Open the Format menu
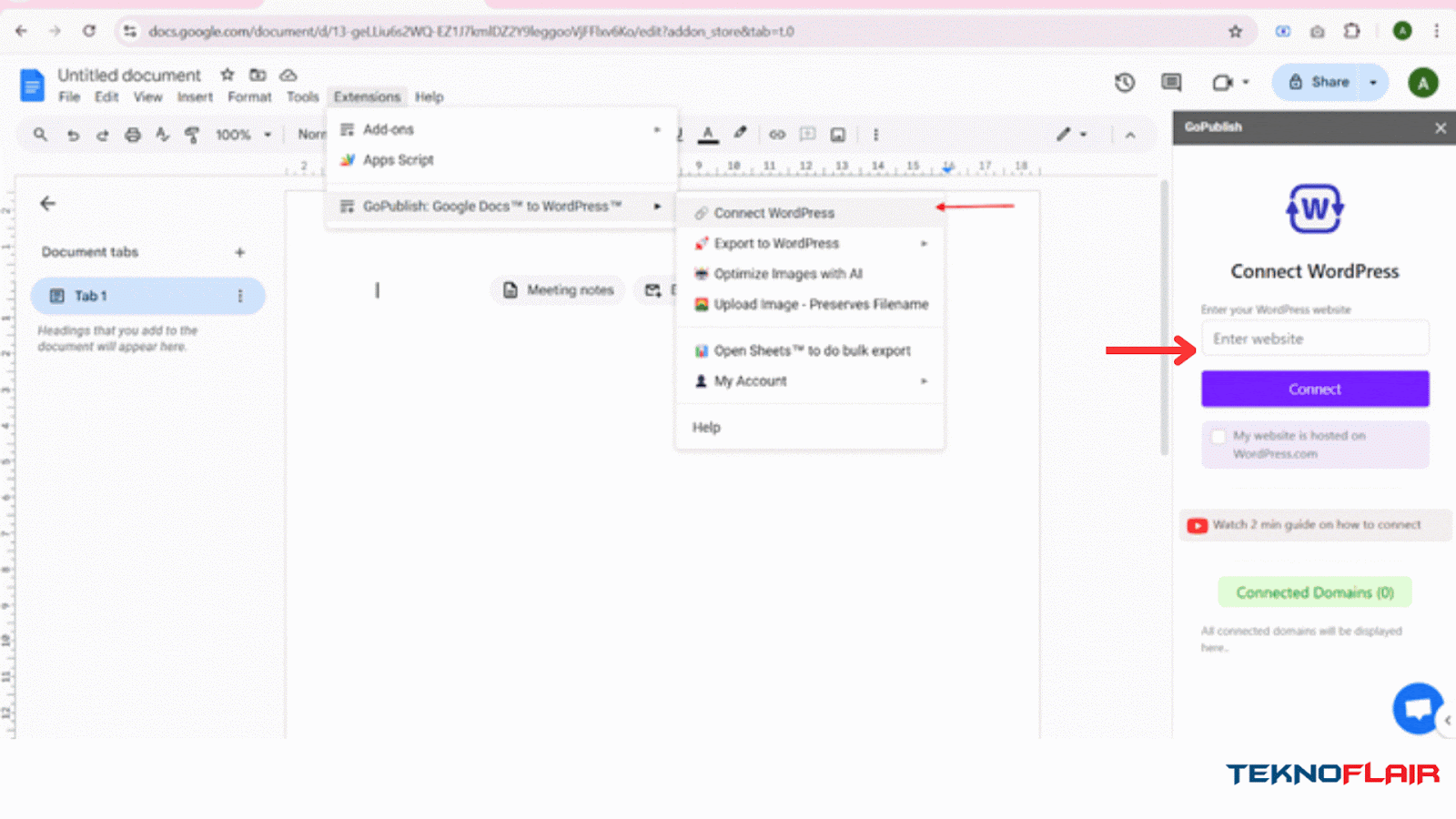The image size is (1456, 819). click(249, 96)
